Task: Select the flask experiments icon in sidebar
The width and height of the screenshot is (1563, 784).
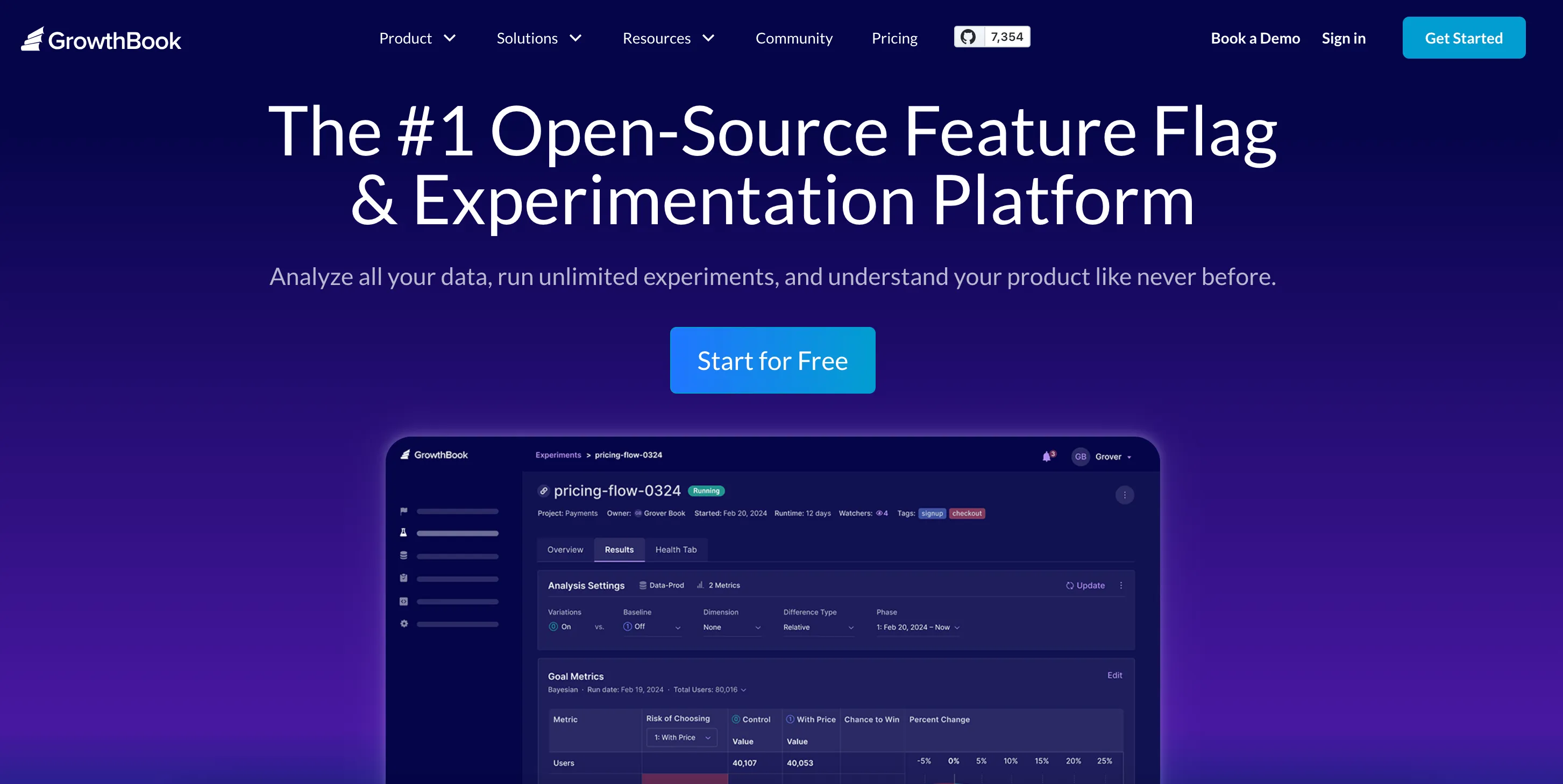Action: coord(403,533)
